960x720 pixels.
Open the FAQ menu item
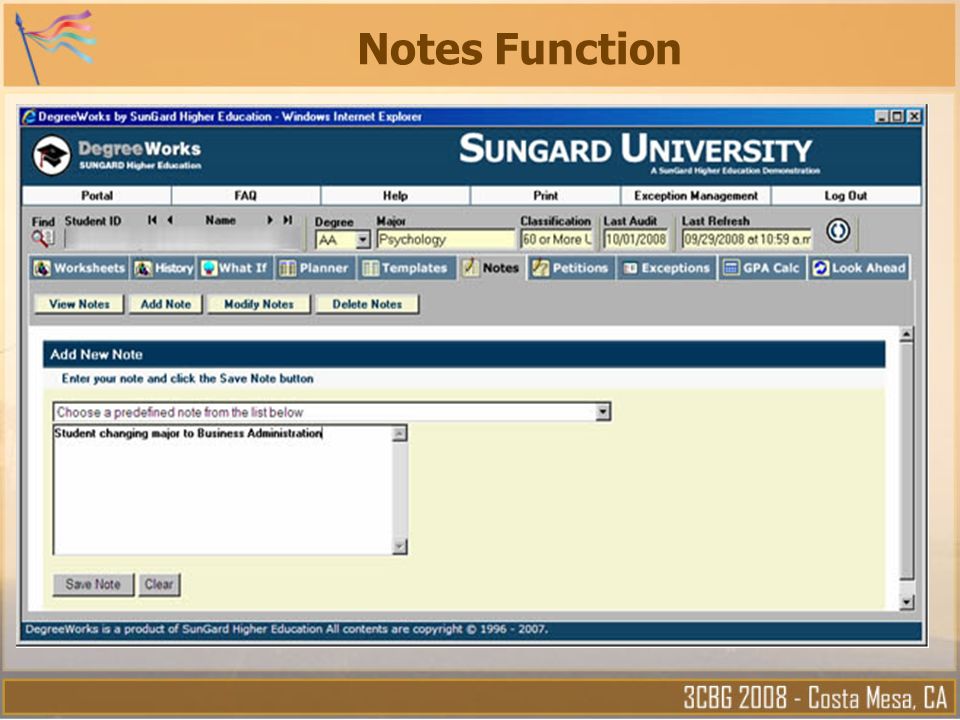point(246,195)
